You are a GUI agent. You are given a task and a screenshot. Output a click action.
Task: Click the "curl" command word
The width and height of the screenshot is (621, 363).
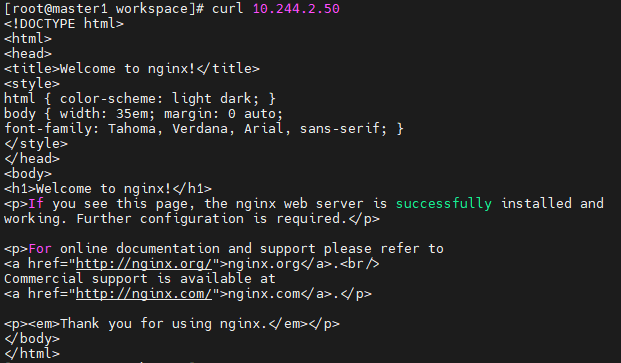[228, 9]
